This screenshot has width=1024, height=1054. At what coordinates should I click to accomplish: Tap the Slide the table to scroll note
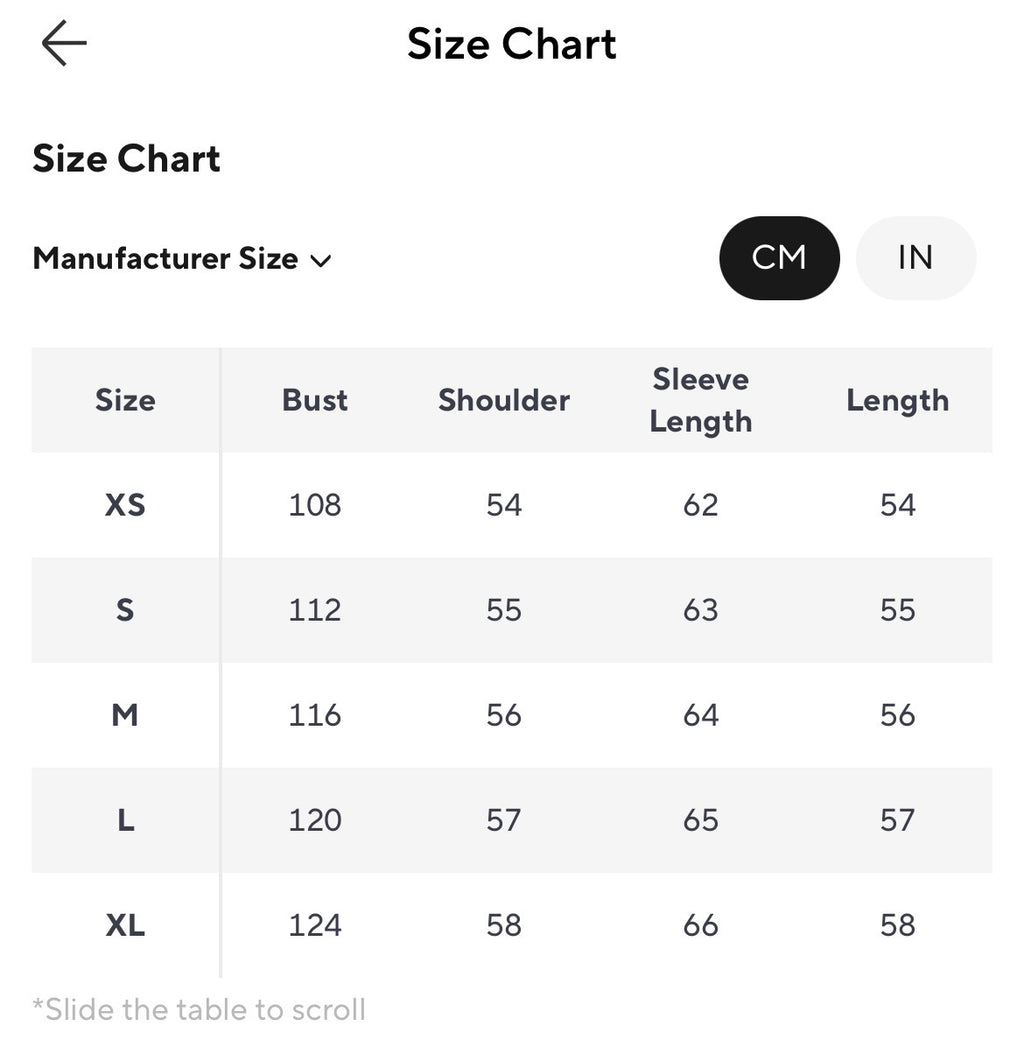tap(199, 1010)
